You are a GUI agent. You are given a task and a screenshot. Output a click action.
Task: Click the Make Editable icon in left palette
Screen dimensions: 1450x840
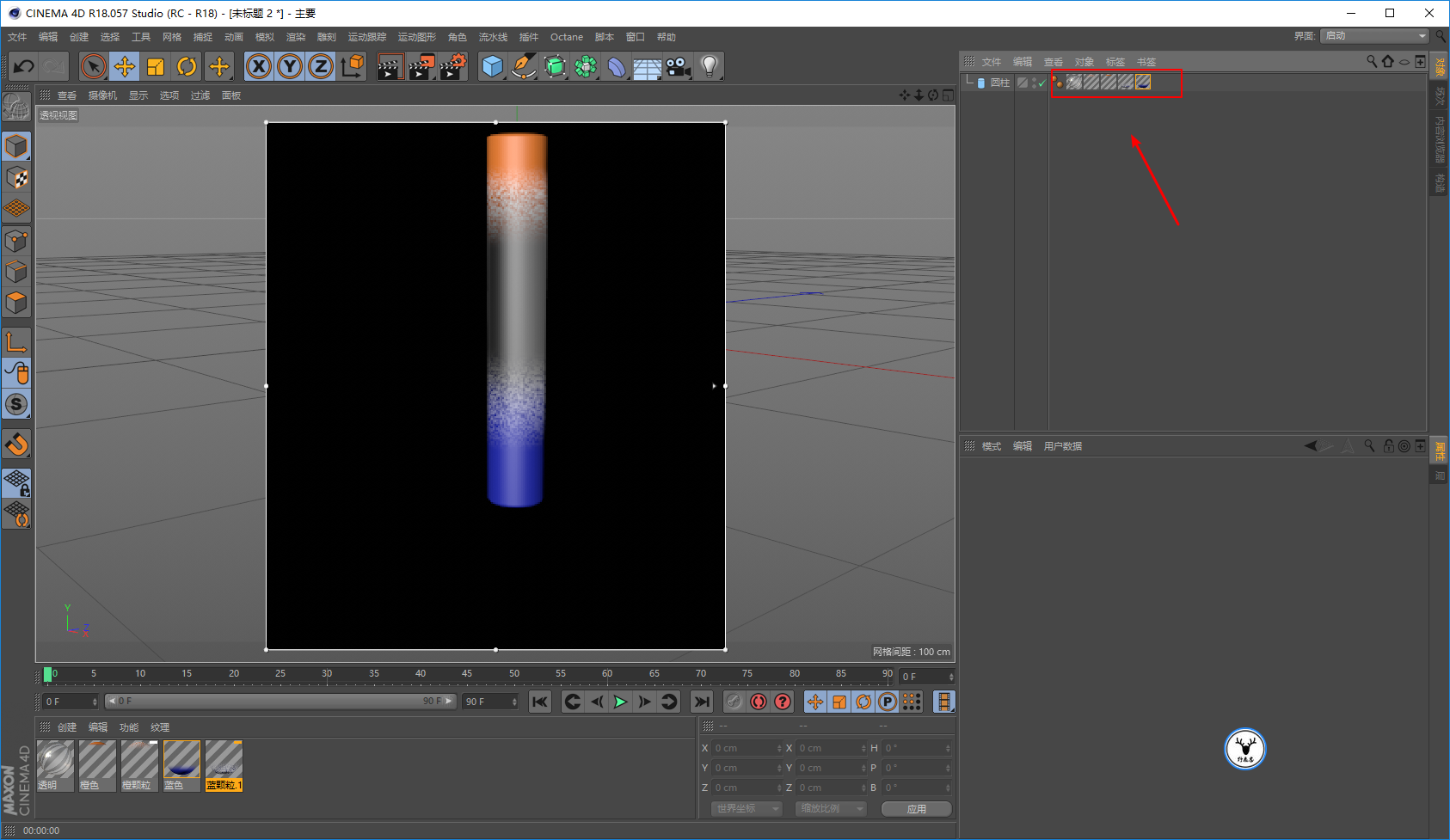(15, 107)
